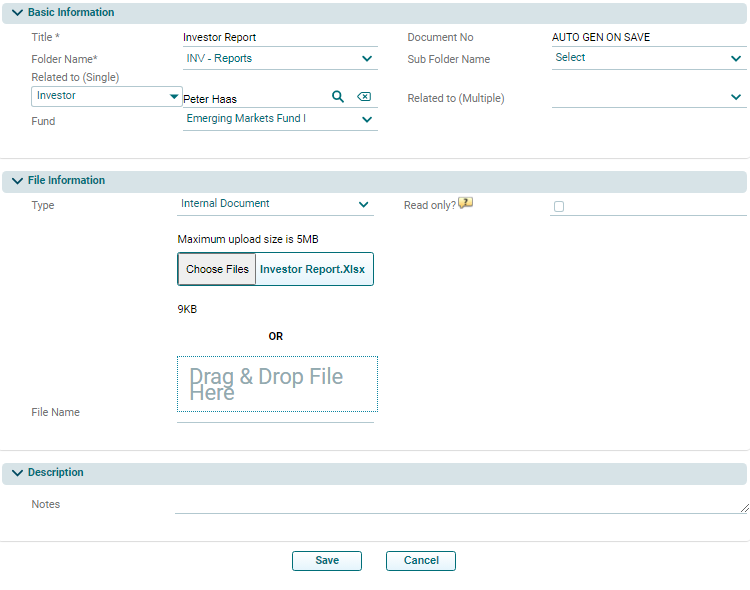
Task: Save the investor report document
Action: (x=327, y=561)
